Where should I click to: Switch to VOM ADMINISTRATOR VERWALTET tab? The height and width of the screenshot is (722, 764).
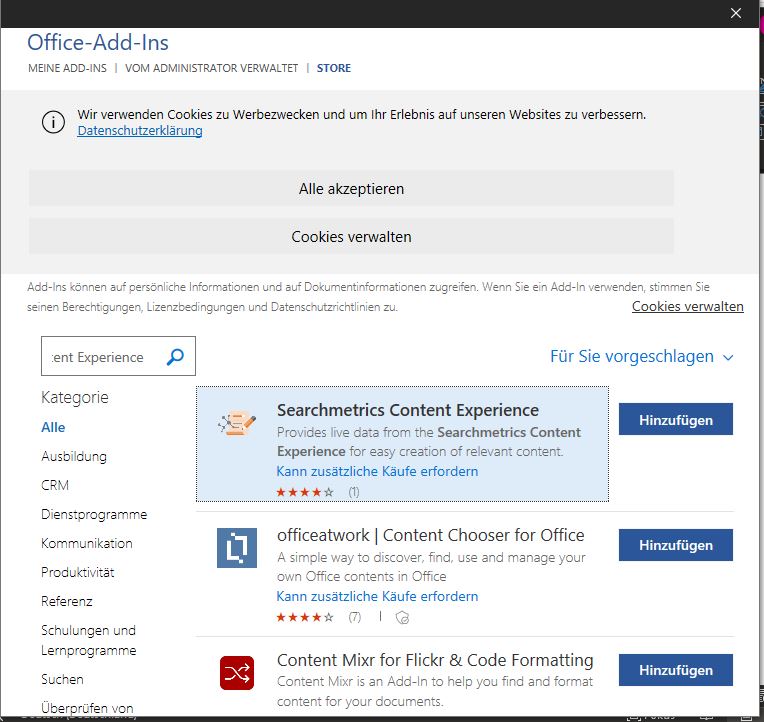tap(211, 68)
